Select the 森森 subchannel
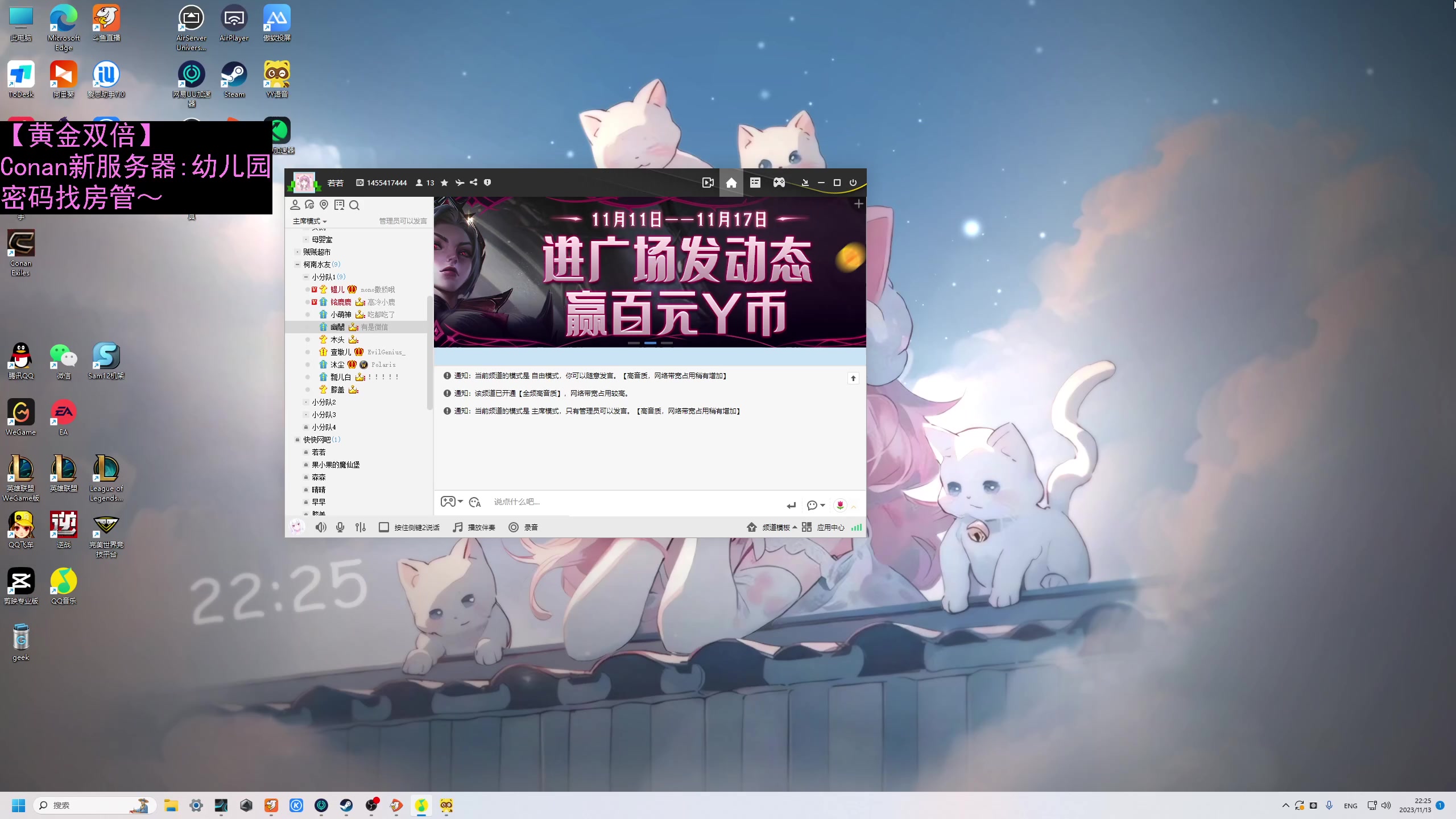The image size is (1456, 819). [318, 477]
